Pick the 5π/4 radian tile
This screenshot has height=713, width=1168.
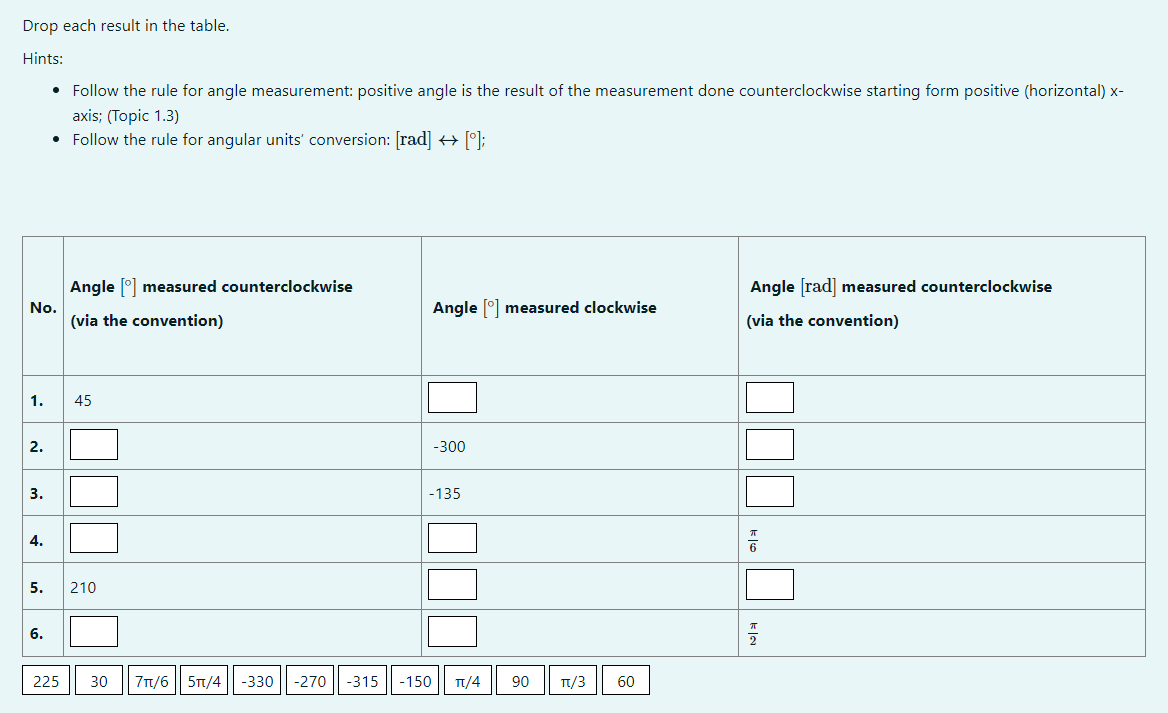click(x=204, y=680)
